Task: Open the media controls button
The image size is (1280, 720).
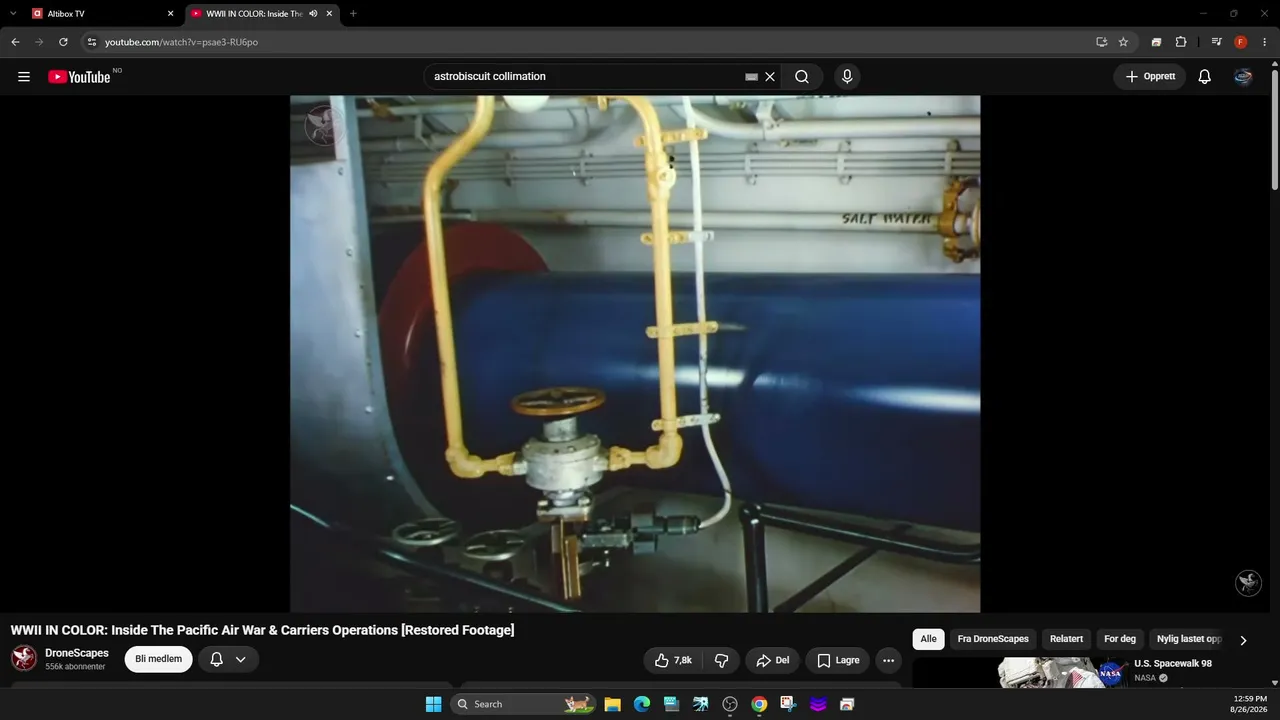Action: pyautogui.click(x=1216, y=42)
